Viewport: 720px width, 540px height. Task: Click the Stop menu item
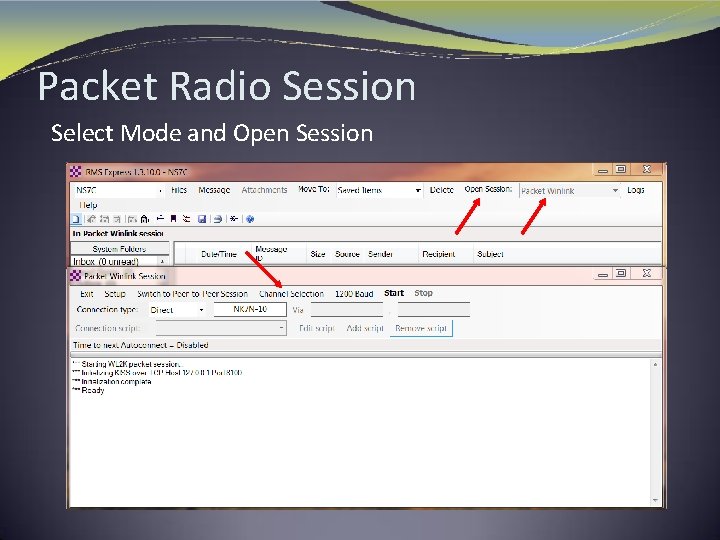point(423,293)
